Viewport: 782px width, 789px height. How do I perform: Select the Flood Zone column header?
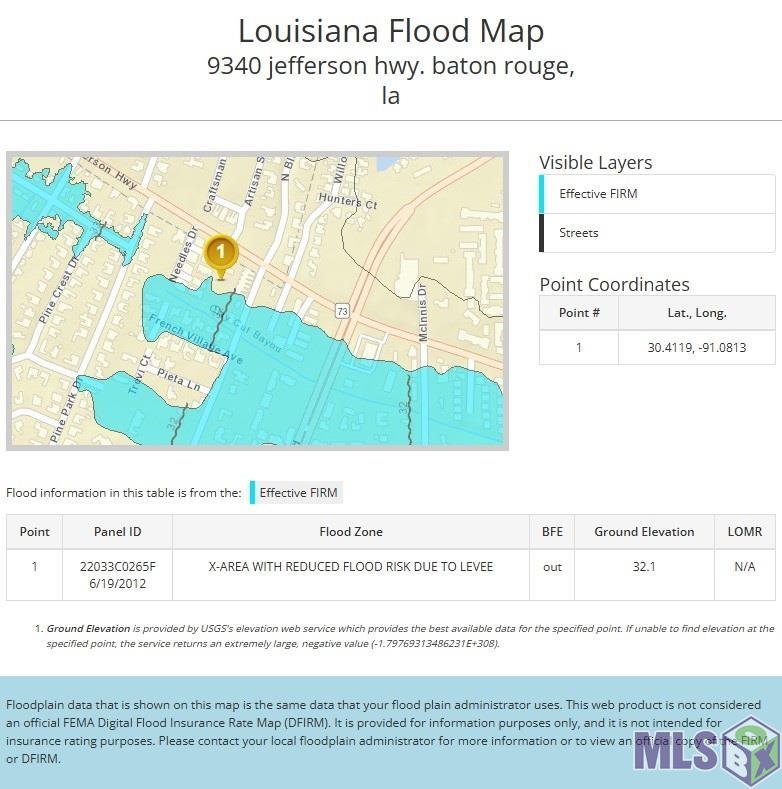(x=351, y=532)
